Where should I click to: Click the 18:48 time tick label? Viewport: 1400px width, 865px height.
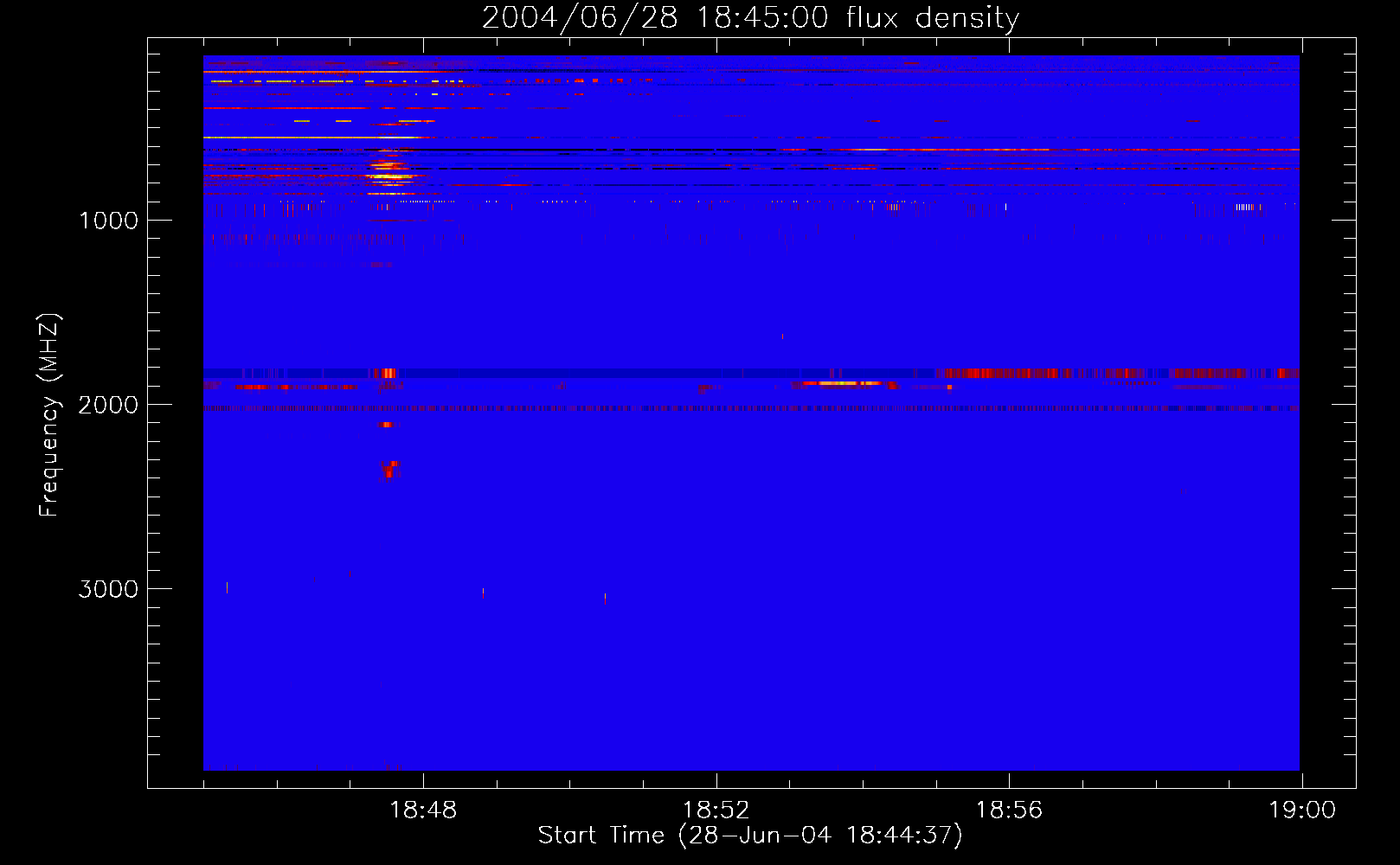[423, 811]
